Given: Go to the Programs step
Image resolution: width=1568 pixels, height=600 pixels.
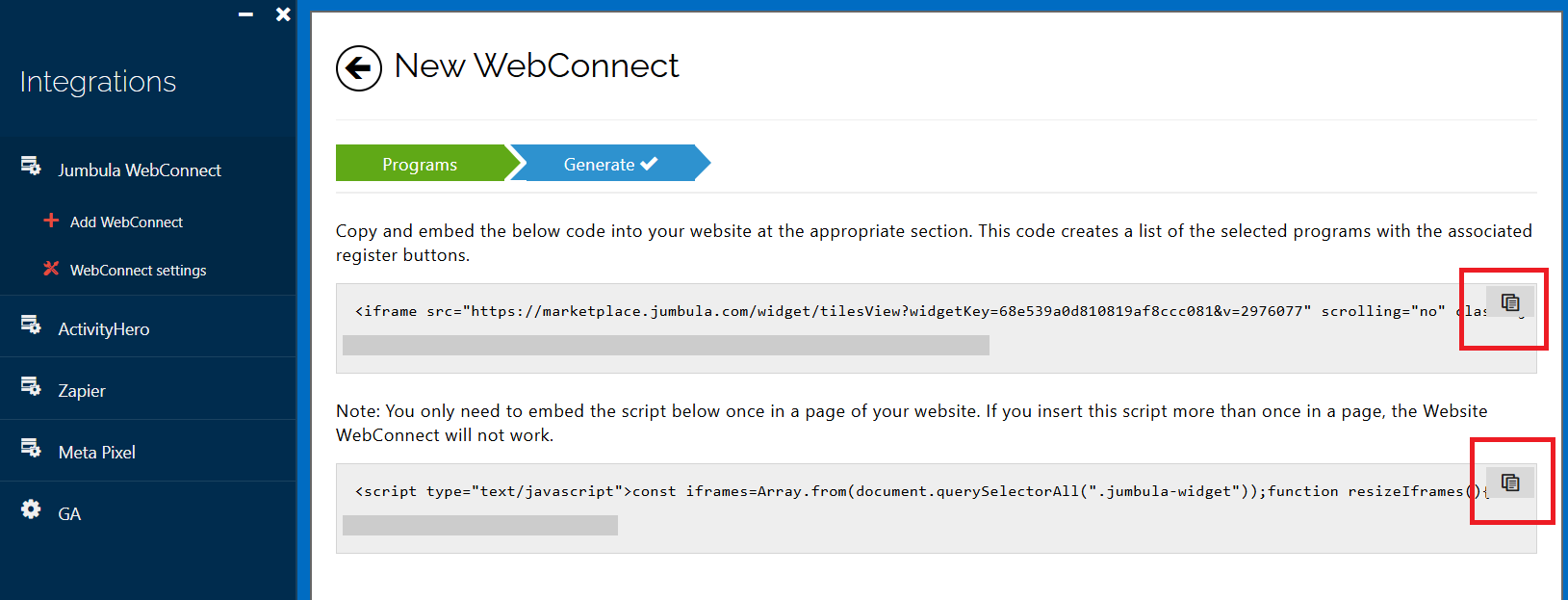Looking at the screenshot, I should (x=420, y=164).
